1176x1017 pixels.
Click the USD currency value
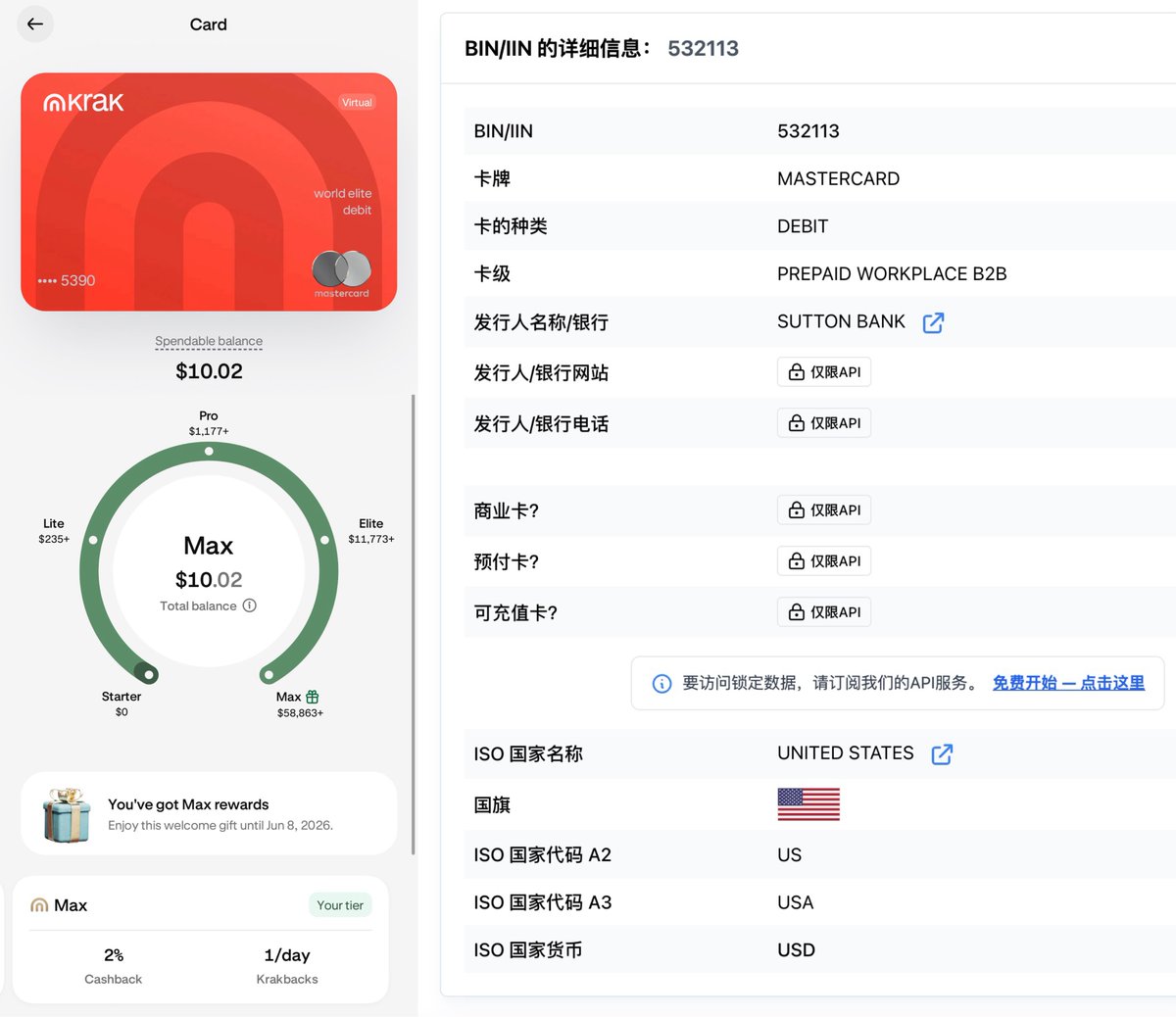pos(796,950)
